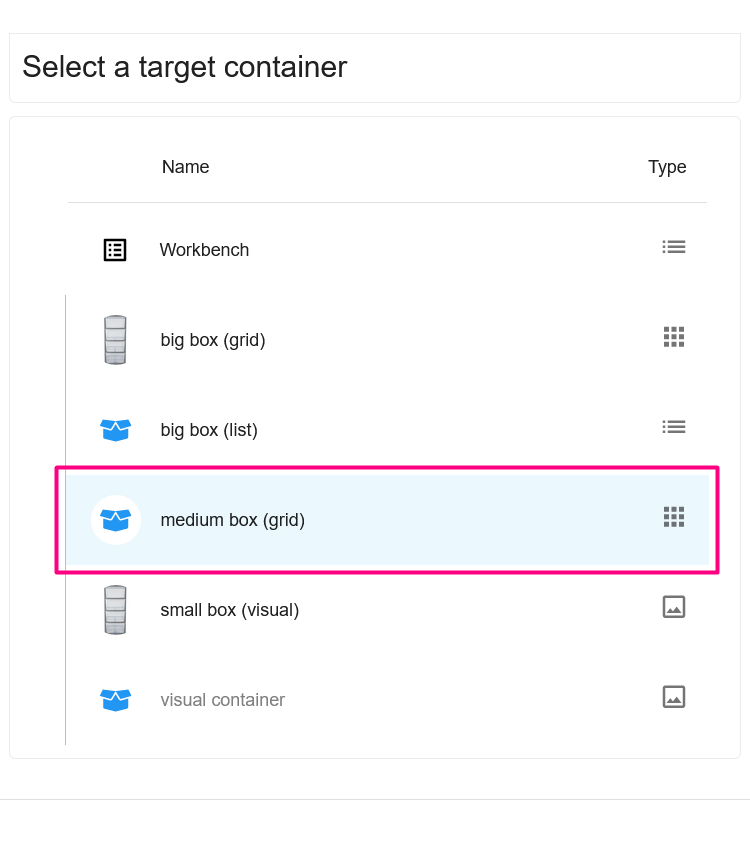
Task: Click the Type column header
Action: (667, 168)
